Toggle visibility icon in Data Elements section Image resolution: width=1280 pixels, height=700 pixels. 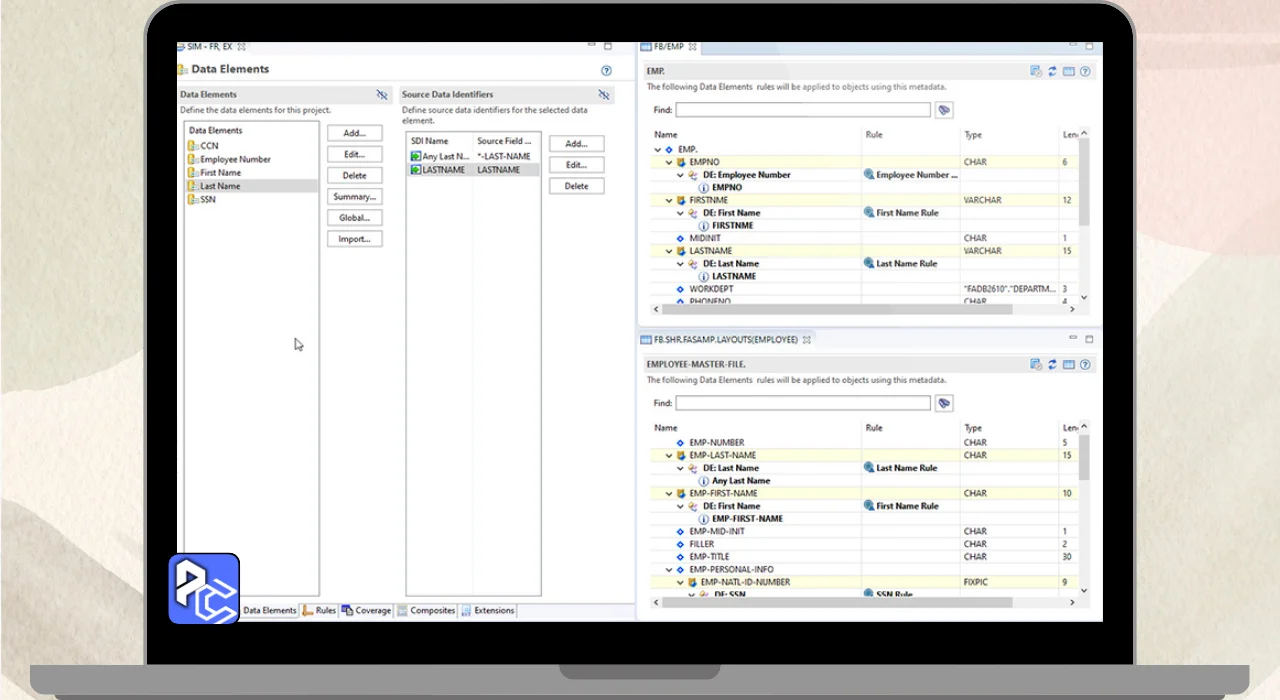(x=382, y=95)
